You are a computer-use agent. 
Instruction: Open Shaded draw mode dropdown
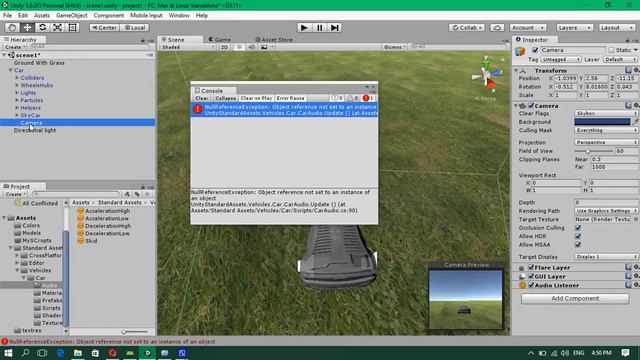[188, 47]
